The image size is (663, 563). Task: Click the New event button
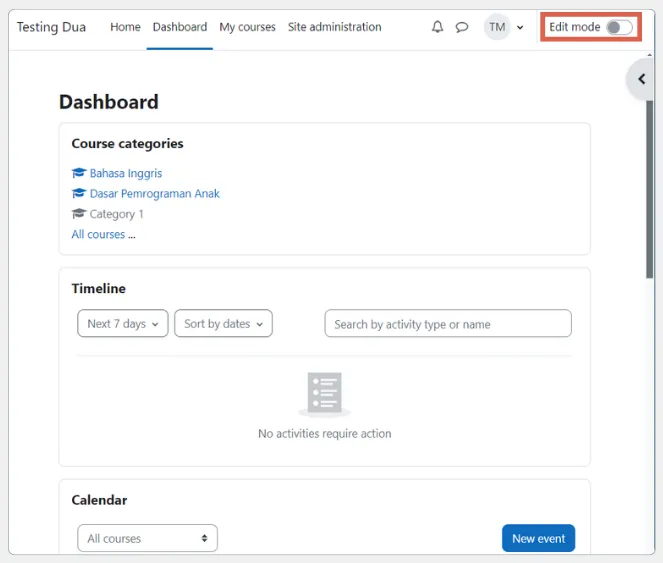coord(538,538)
